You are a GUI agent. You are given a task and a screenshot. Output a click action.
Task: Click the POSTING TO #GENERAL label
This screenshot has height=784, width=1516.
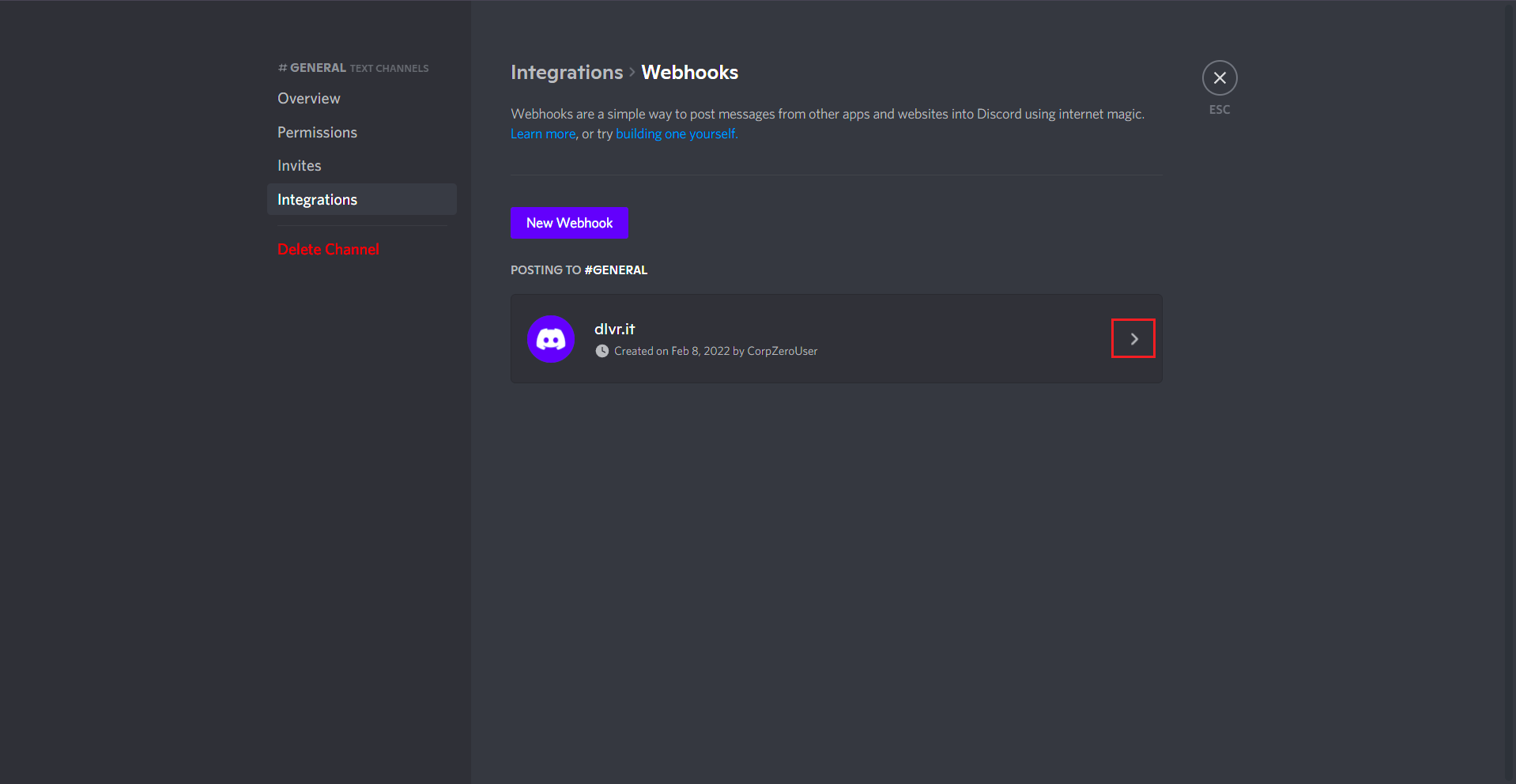pos(579,270)
